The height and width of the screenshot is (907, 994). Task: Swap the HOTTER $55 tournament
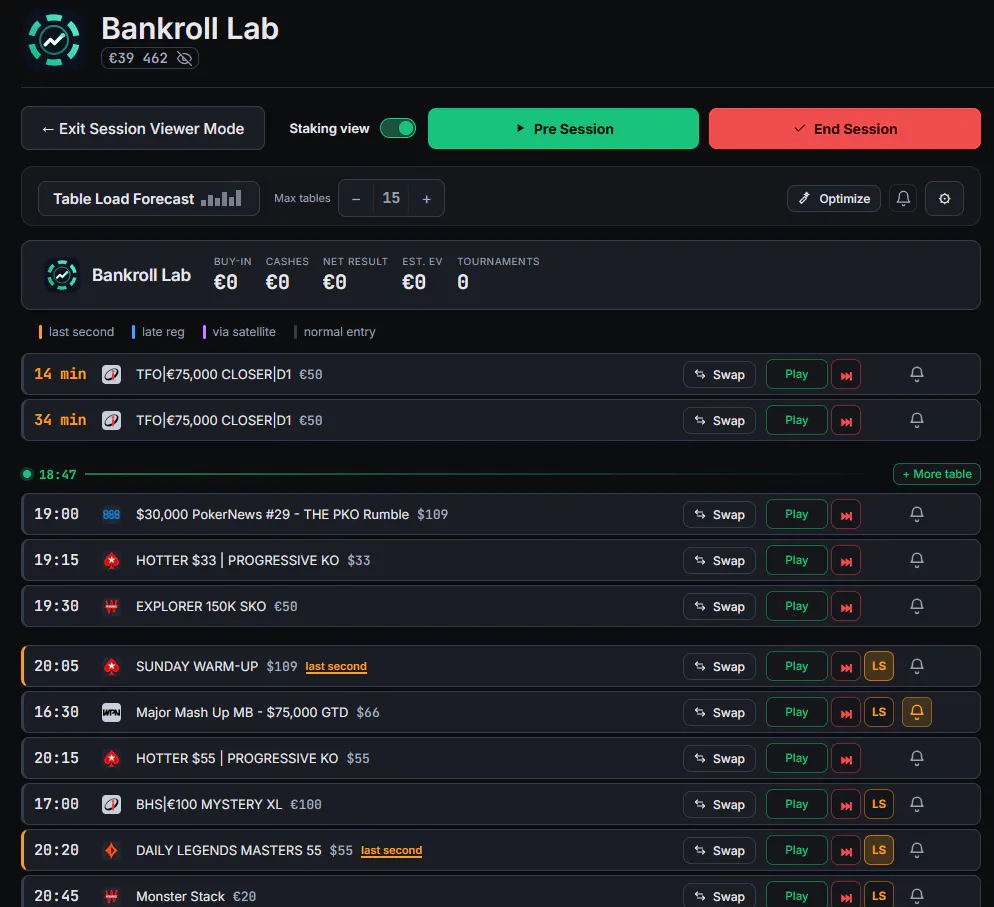click(x=719, y=758)
